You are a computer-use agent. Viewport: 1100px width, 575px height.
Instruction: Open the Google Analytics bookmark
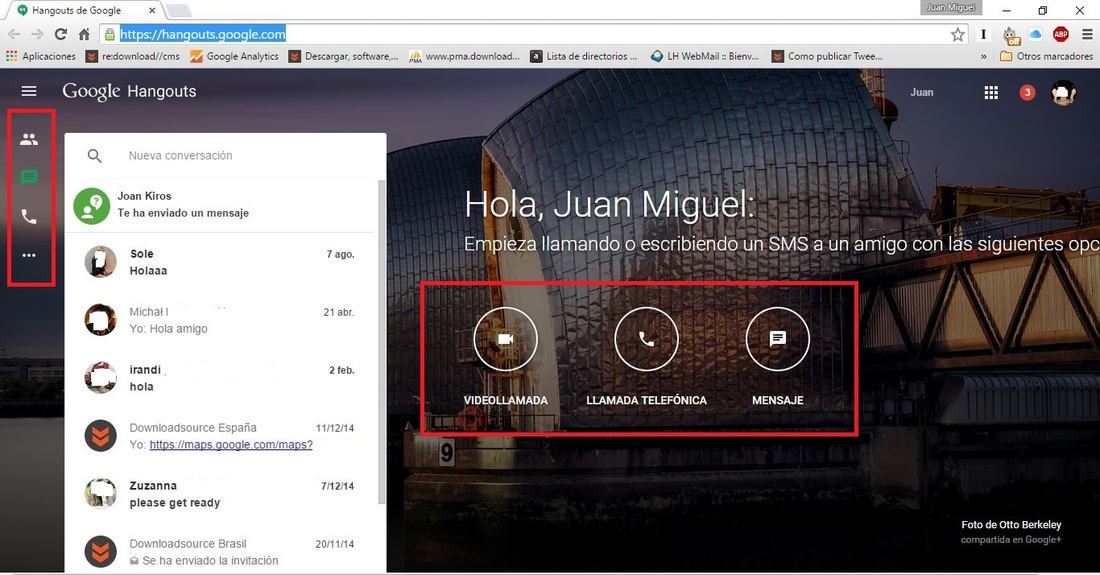234,56
